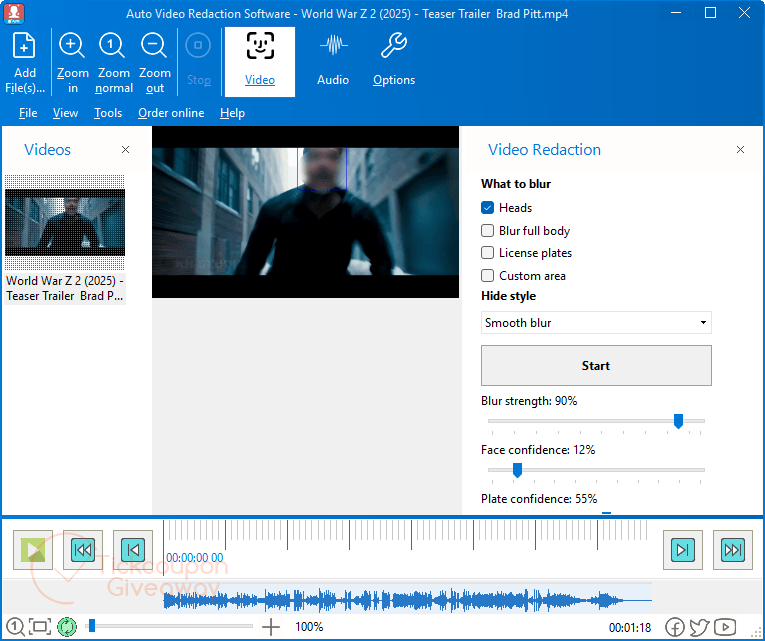Close the Videos panel

tap(125, 149)
